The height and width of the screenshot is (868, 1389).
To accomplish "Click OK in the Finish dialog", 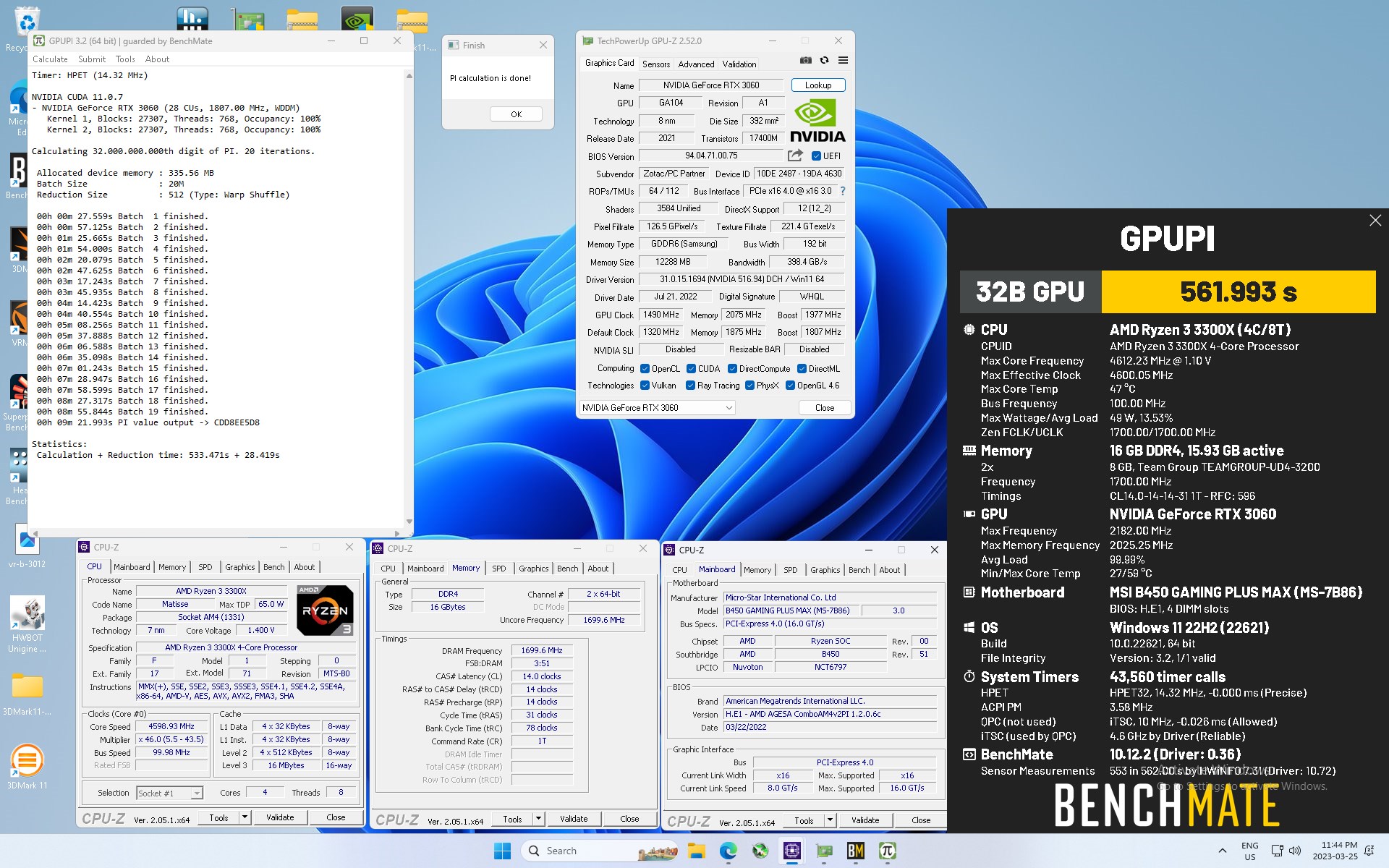I will pyautogui.click(x=516, y=114).
